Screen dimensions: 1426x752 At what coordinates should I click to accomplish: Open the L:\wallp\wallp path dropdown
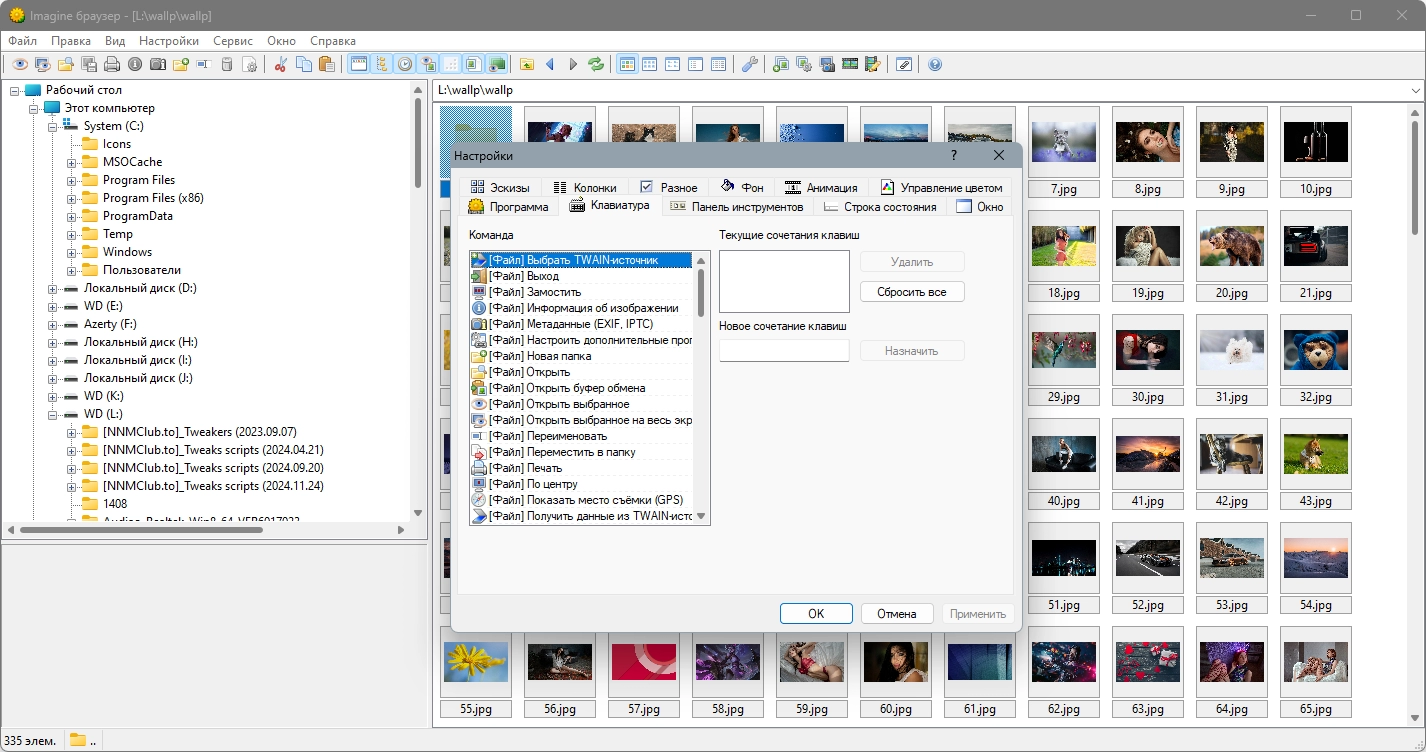click(x=1415, y=90)
